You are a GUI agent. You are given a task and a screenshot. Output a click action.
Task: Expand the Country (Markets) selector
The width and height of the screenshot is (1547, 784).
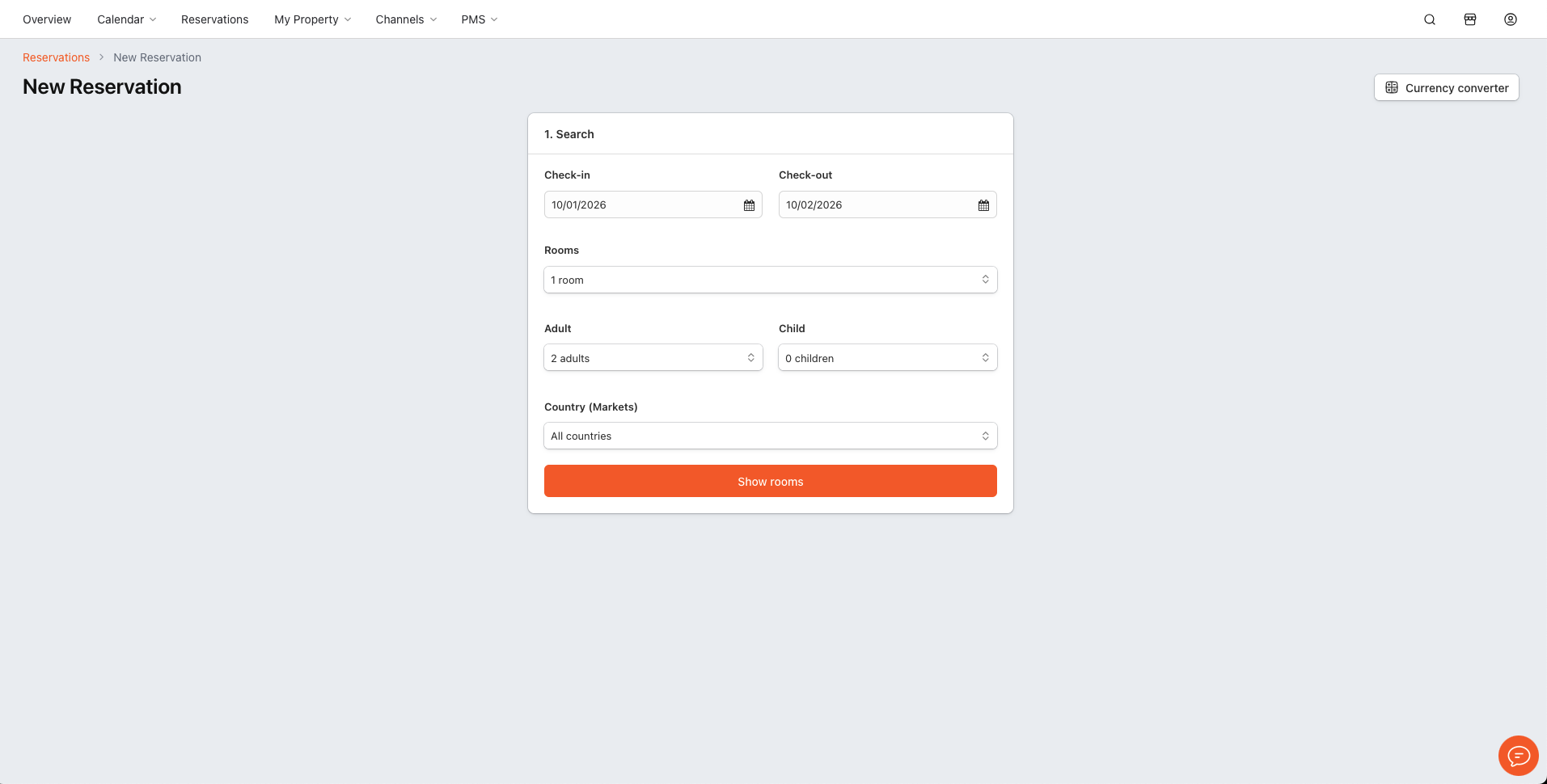point(770,436)
